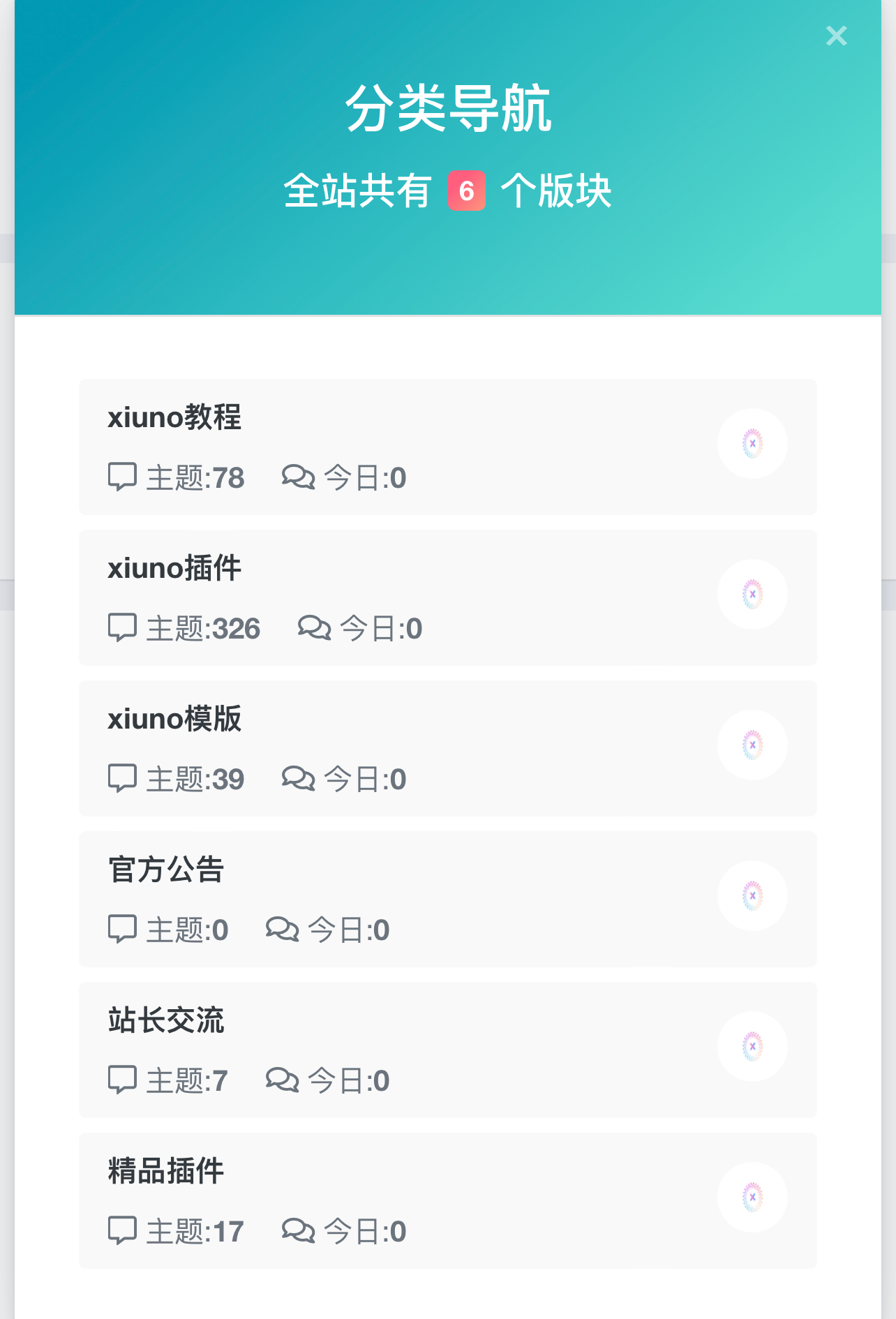Click the red badge showing 6 forums
This screenshot has height=1319, width=896.
pyautogui.click(x=466, y=191)
